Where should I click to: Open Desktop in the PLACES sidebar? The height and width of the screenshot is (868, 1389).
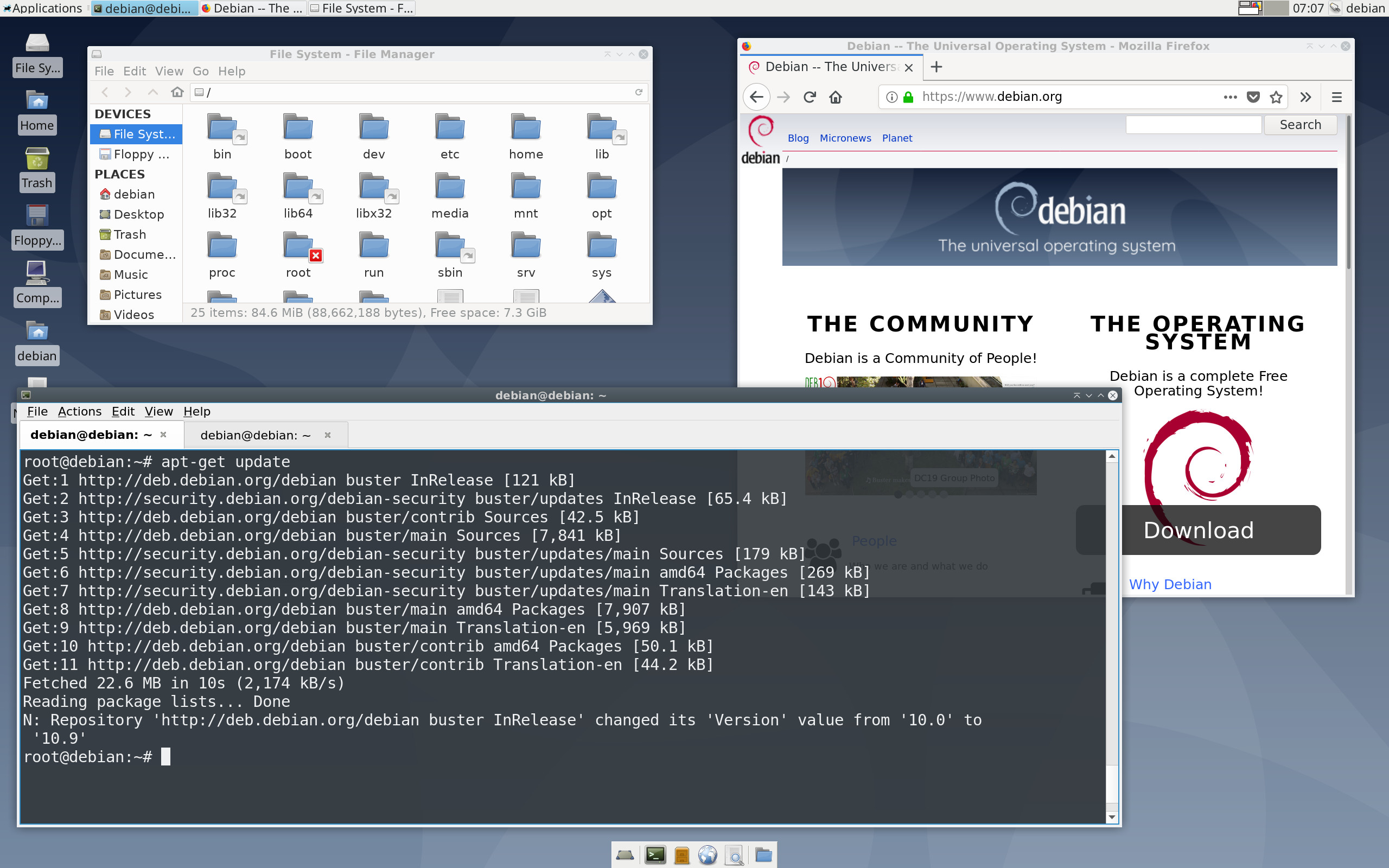pyautogui.click(x=137, y=215)
